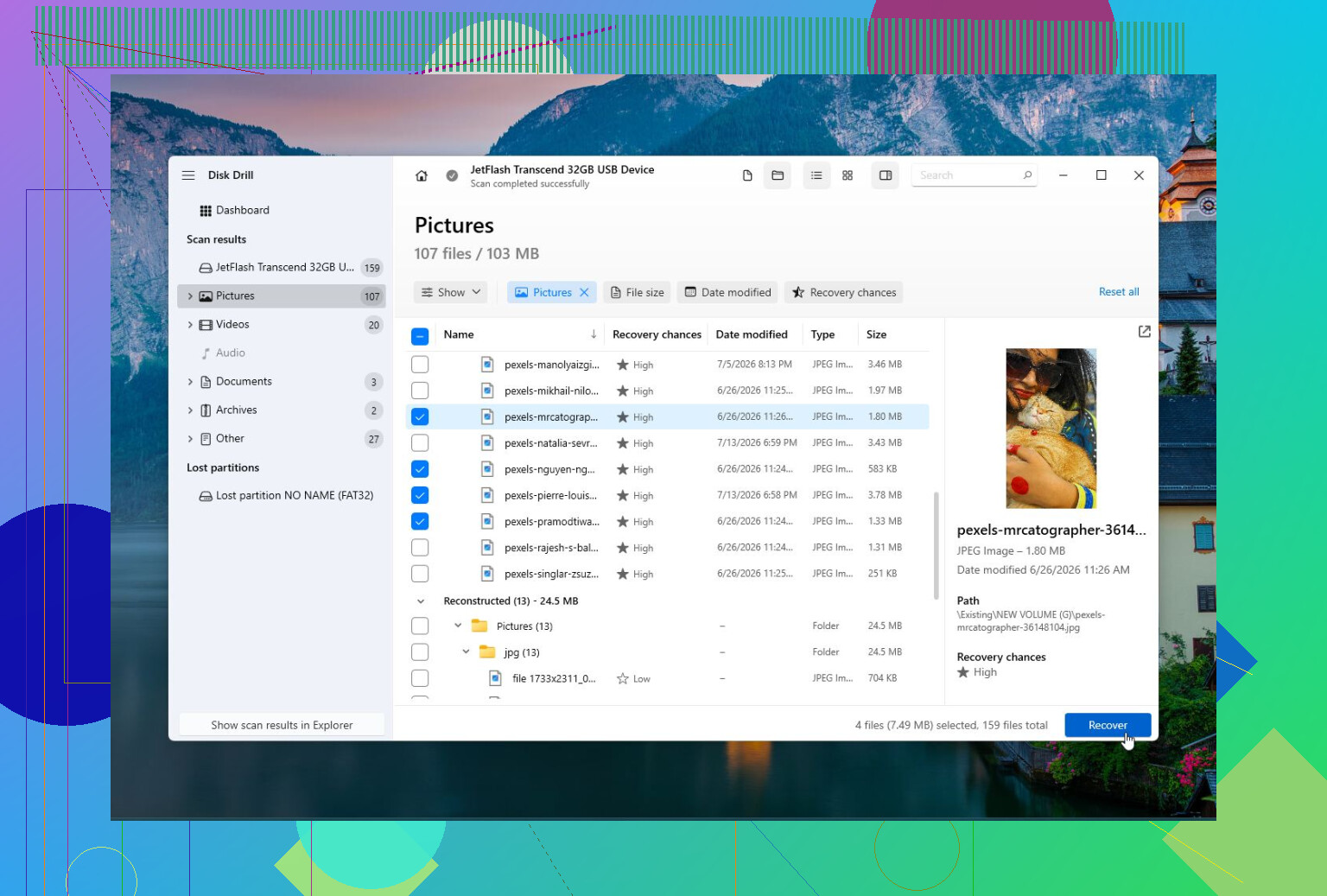The image size is (1327, 896).
Task: Collapse the Reconstructed (13) group
Action: 421,601
